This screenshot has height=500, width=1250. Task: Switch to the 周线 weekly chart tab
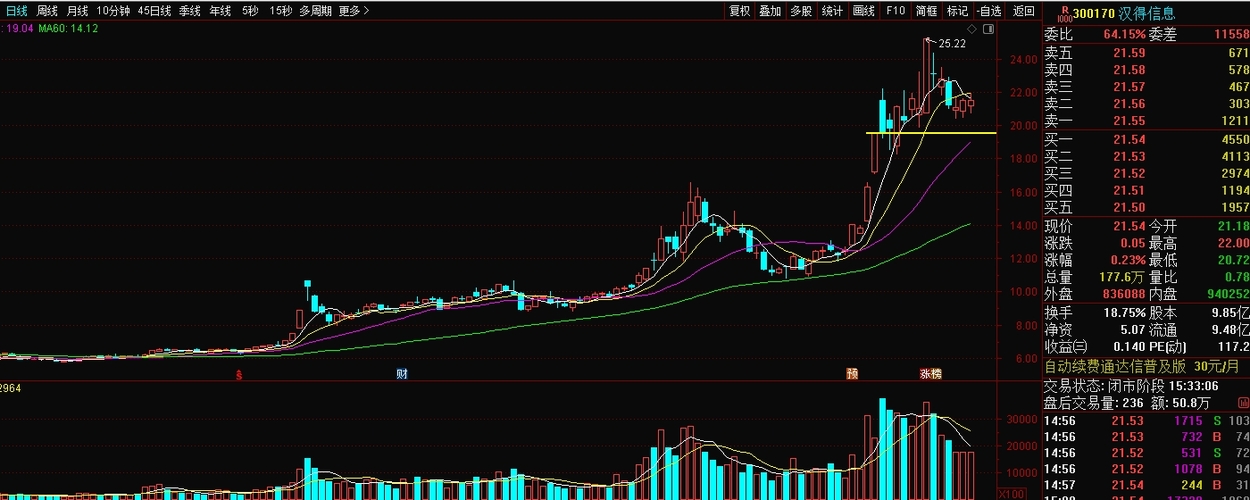coord(47,11)
